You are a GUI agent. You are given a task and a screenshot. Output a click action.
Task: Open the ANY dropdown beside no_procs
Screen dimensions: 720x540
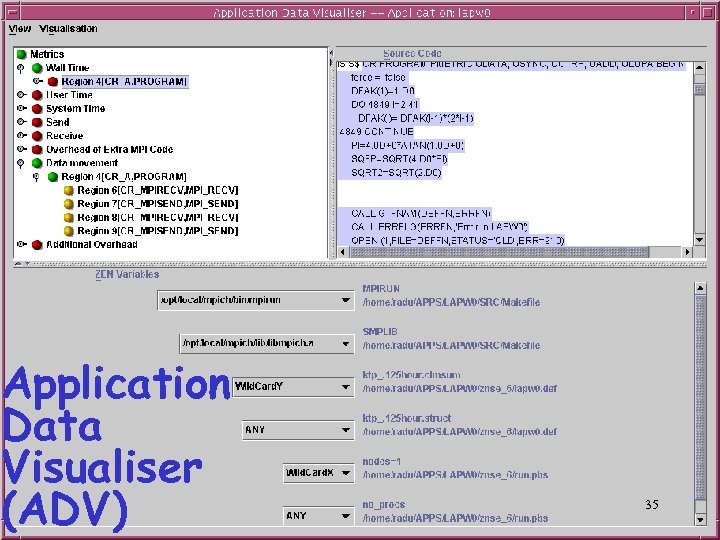[x=318, y=516]
